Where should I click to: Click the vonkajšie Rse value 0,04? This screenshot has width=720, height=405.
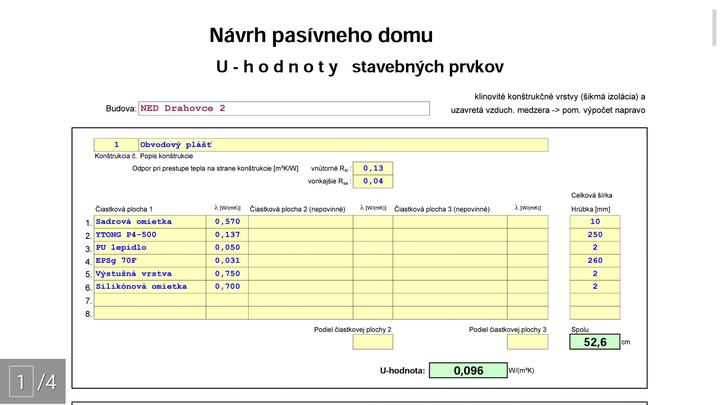point(373,181)
